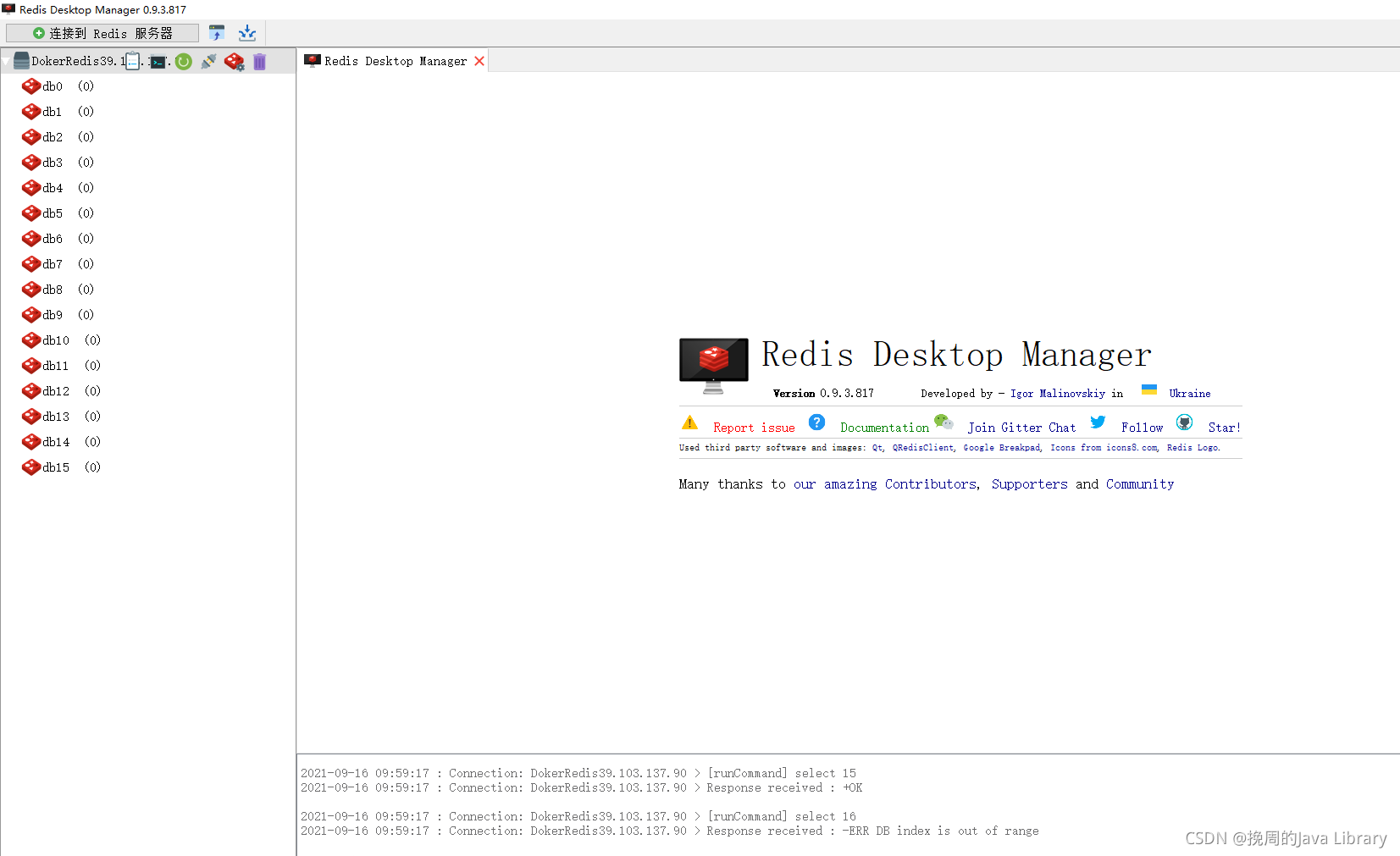
Task: Click the GitHub octocat icon
Action: coord(1185,422)
